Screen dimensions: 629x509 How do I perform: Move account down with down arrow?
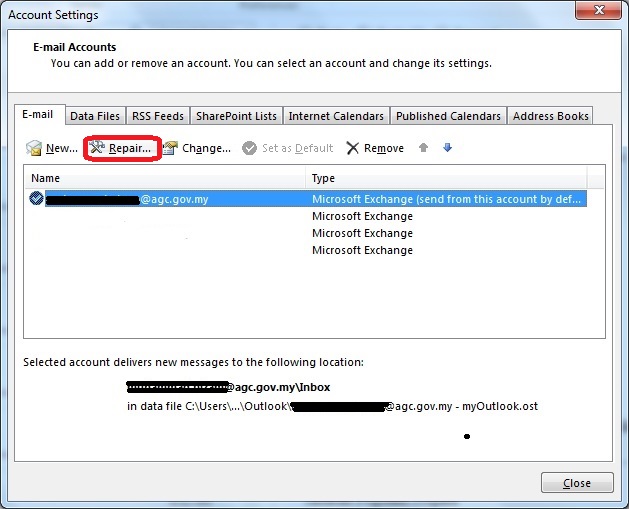tap(447, 148)
